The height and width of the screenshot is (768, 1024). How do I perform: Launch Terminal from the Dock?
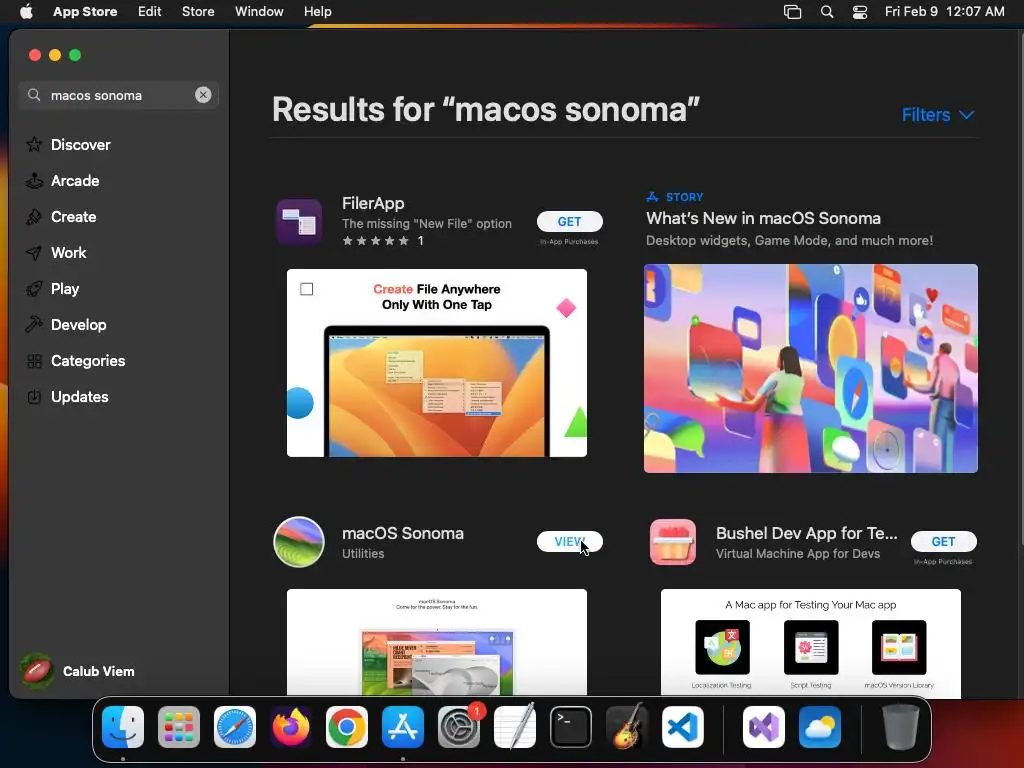click(571, 727)
